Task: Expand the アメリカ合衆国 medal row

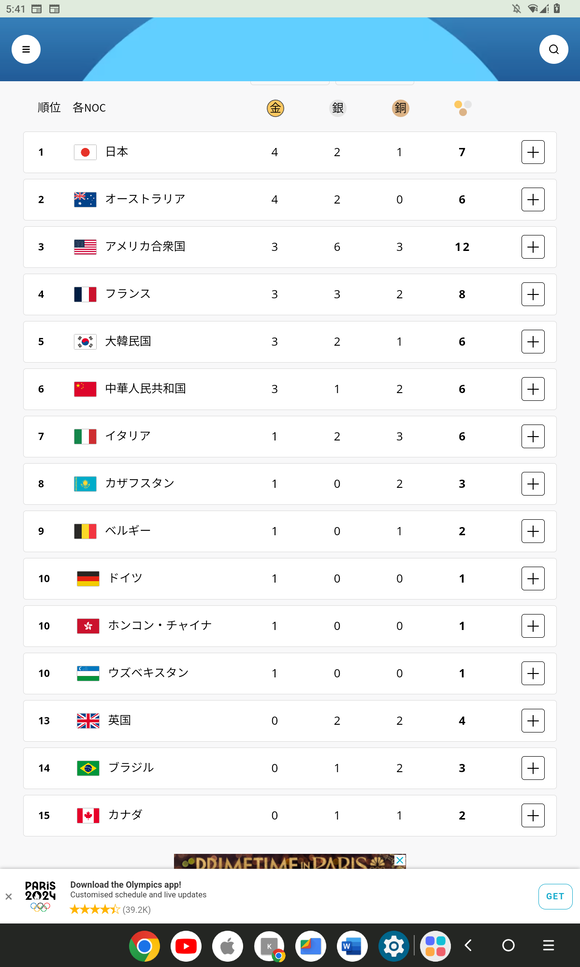Action: (532, 246)
